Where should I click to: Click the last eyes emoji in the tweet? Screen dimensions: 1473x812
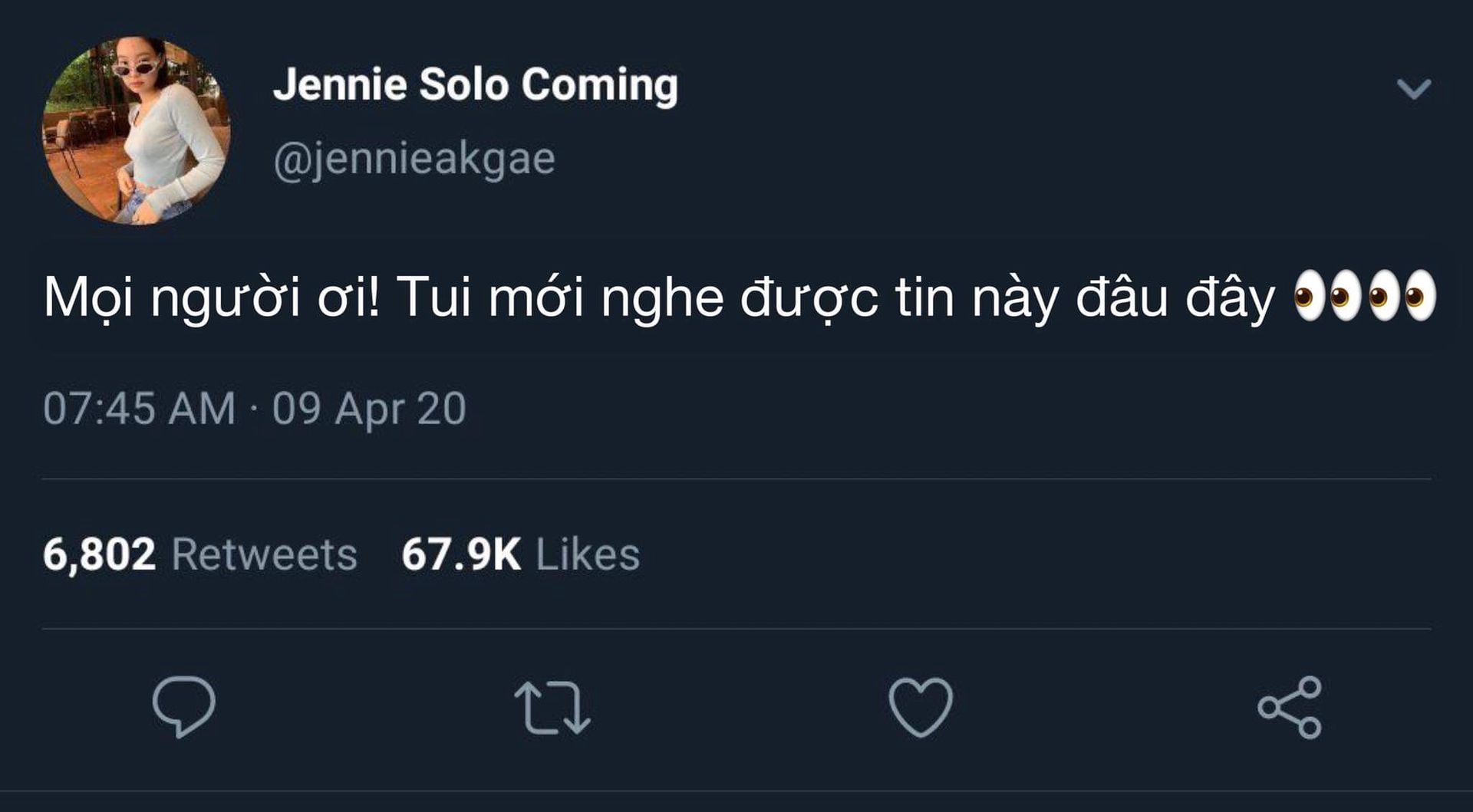pos(1420,296)
